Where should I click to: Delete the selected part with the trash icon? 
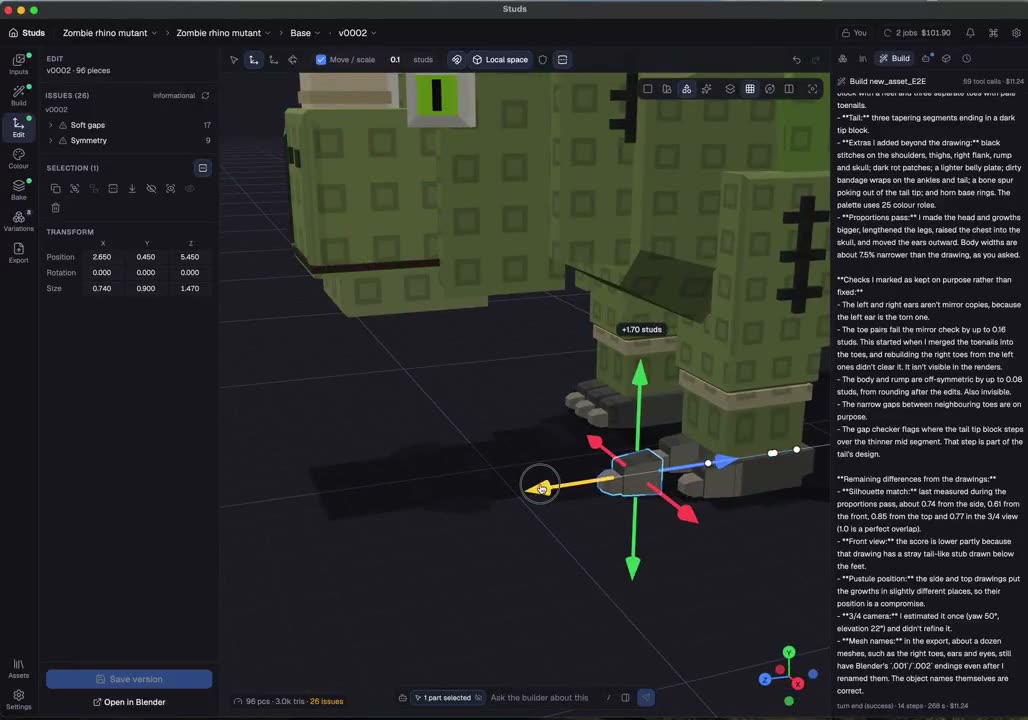pos(56,208)
